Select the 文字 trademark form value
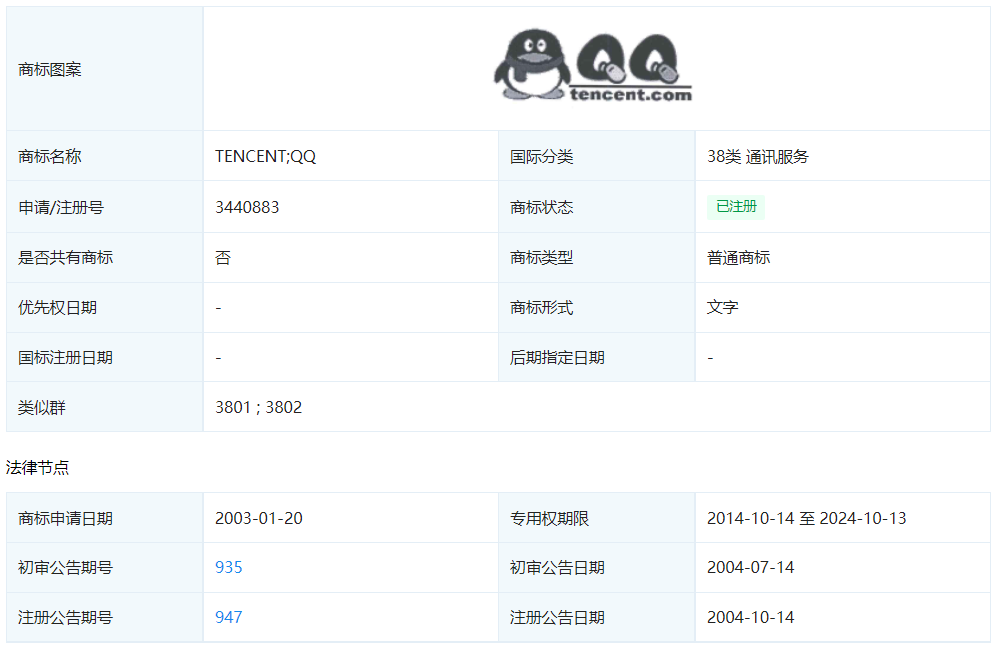 [x=722, y=307]
